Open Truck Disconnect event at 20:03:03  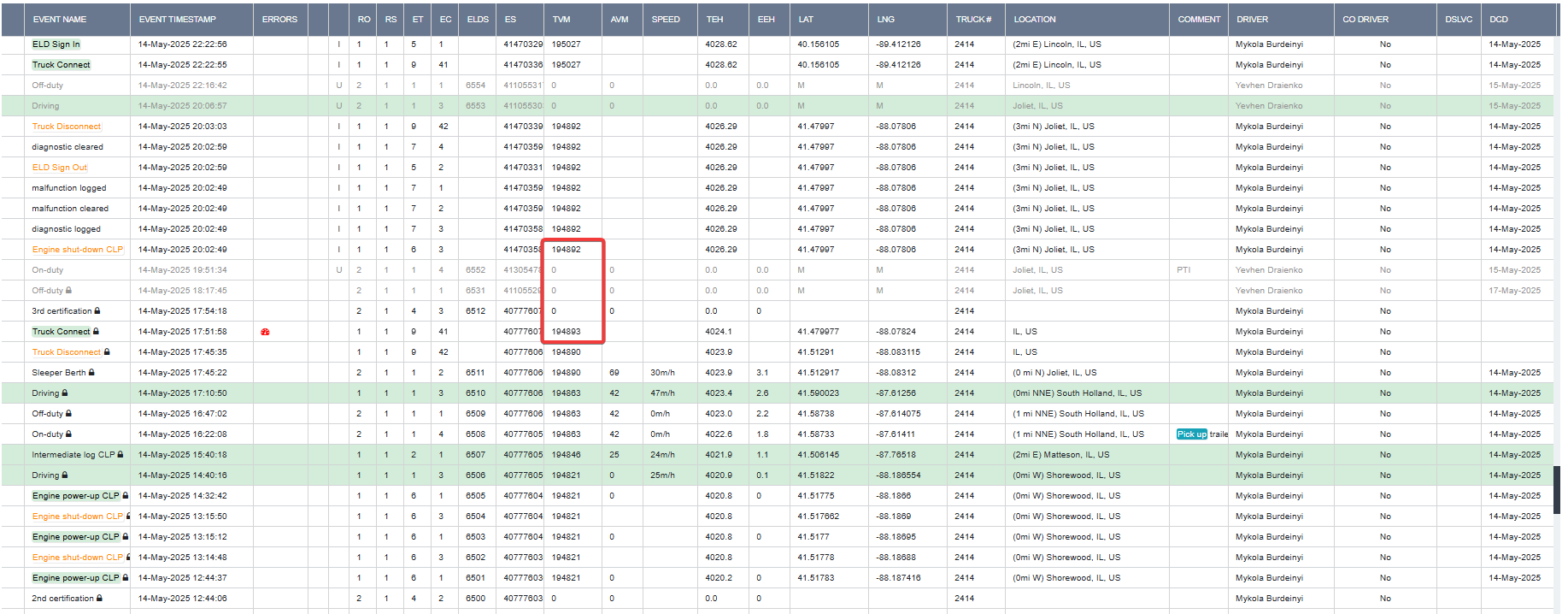(67, 127)
